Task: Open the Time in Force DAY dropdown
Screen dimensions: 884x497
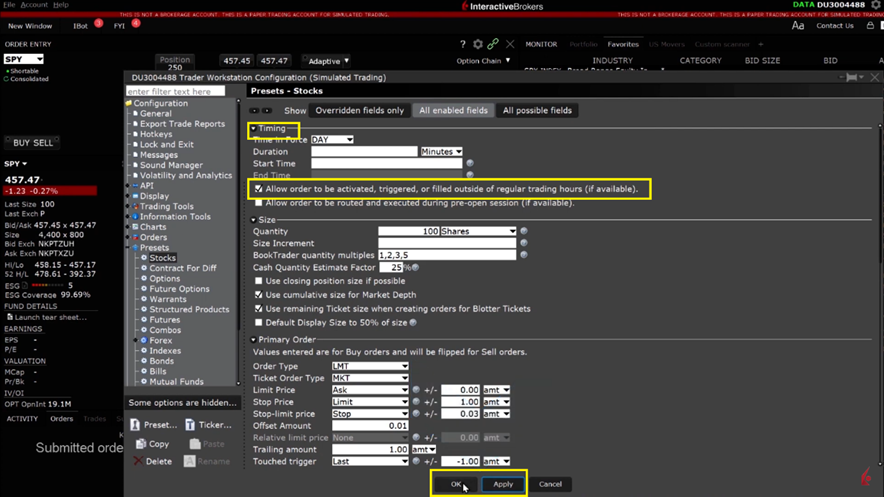Action: (332, 140)
